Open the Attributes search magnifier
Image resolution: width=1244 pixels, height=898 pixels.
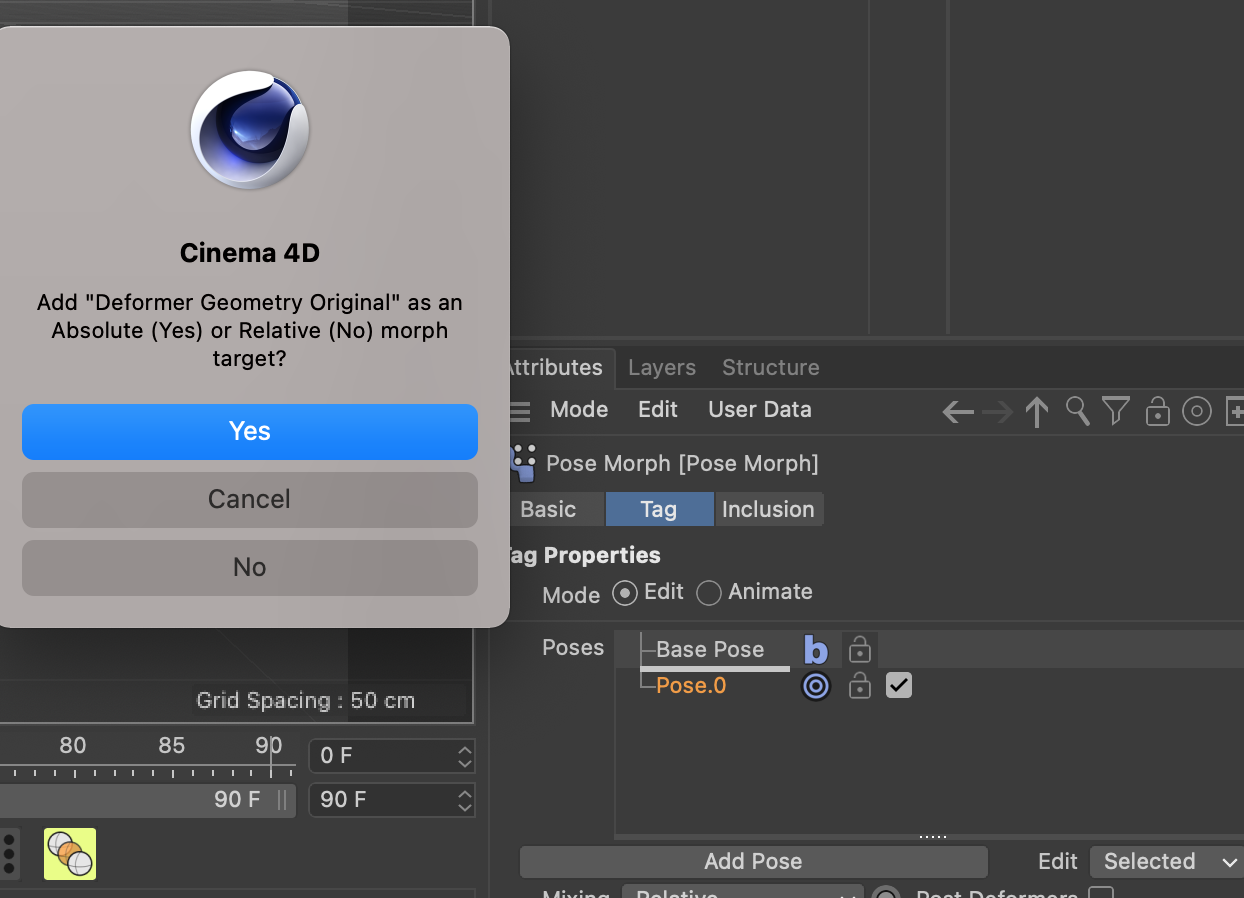(x=1077, y=411)
